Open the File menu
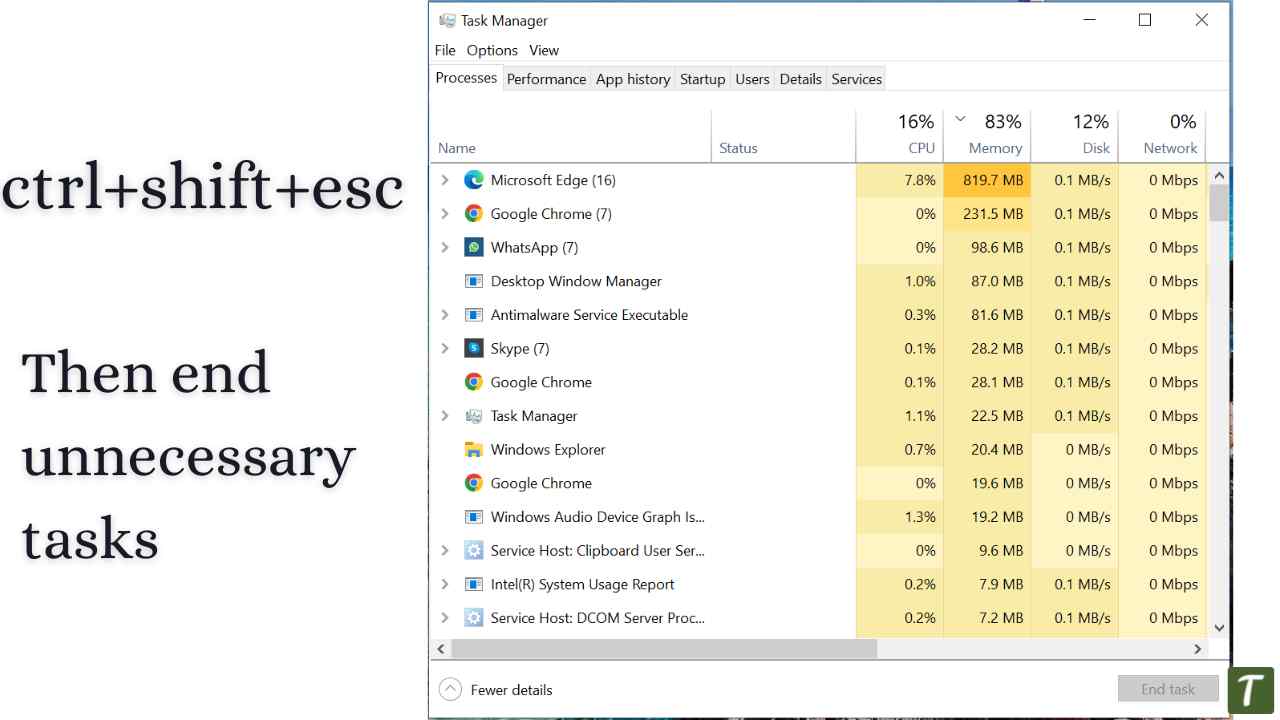The width and height of the screenshot is (1280, 720). coord(445,50)
